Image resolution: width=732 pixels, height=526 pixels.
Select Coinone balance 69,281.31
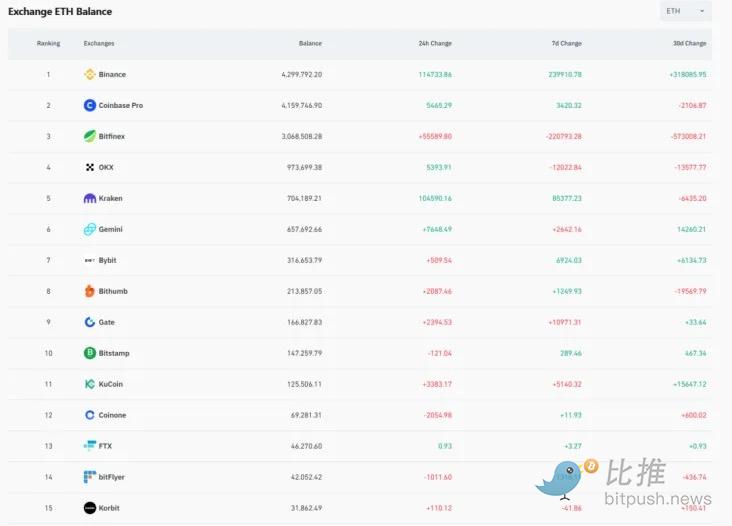pos(306,415)
